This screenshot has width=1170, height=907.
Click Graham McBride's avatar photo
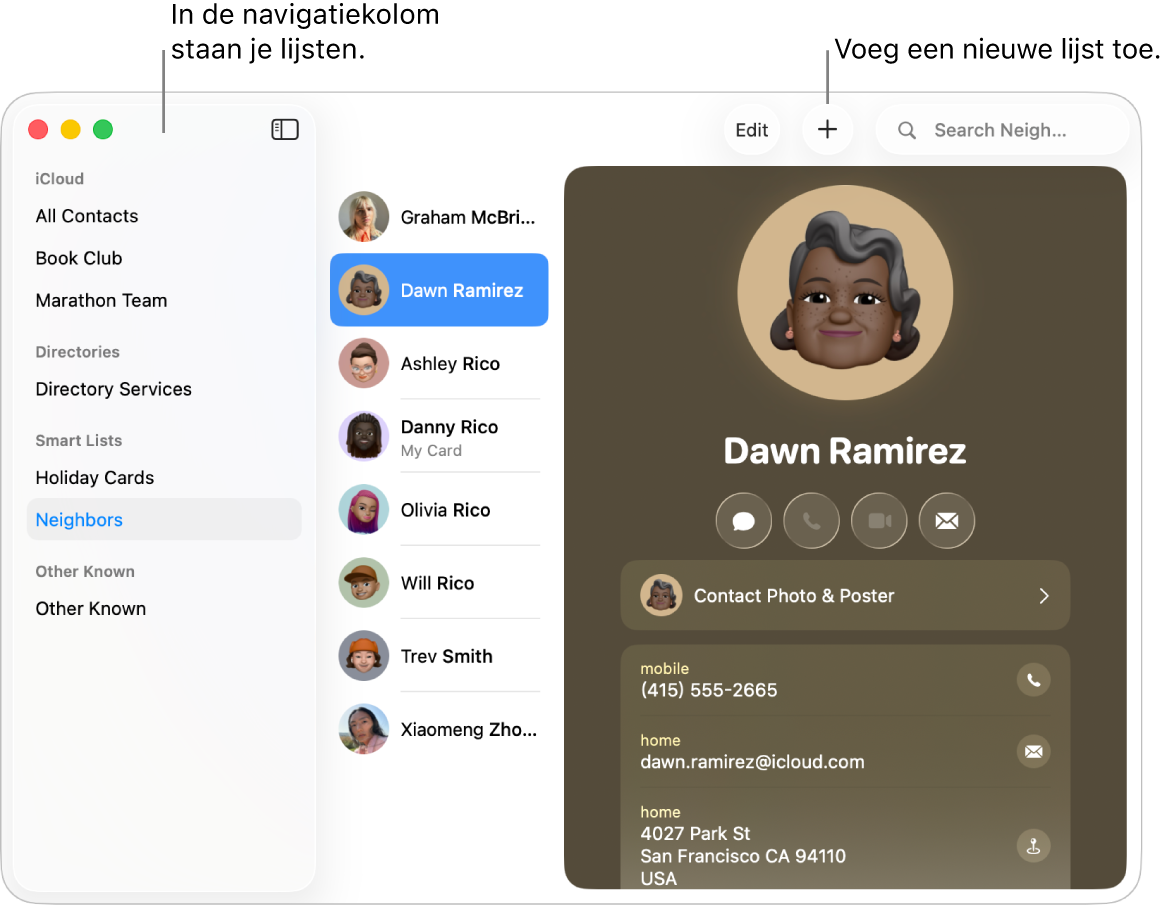(363, 217)
